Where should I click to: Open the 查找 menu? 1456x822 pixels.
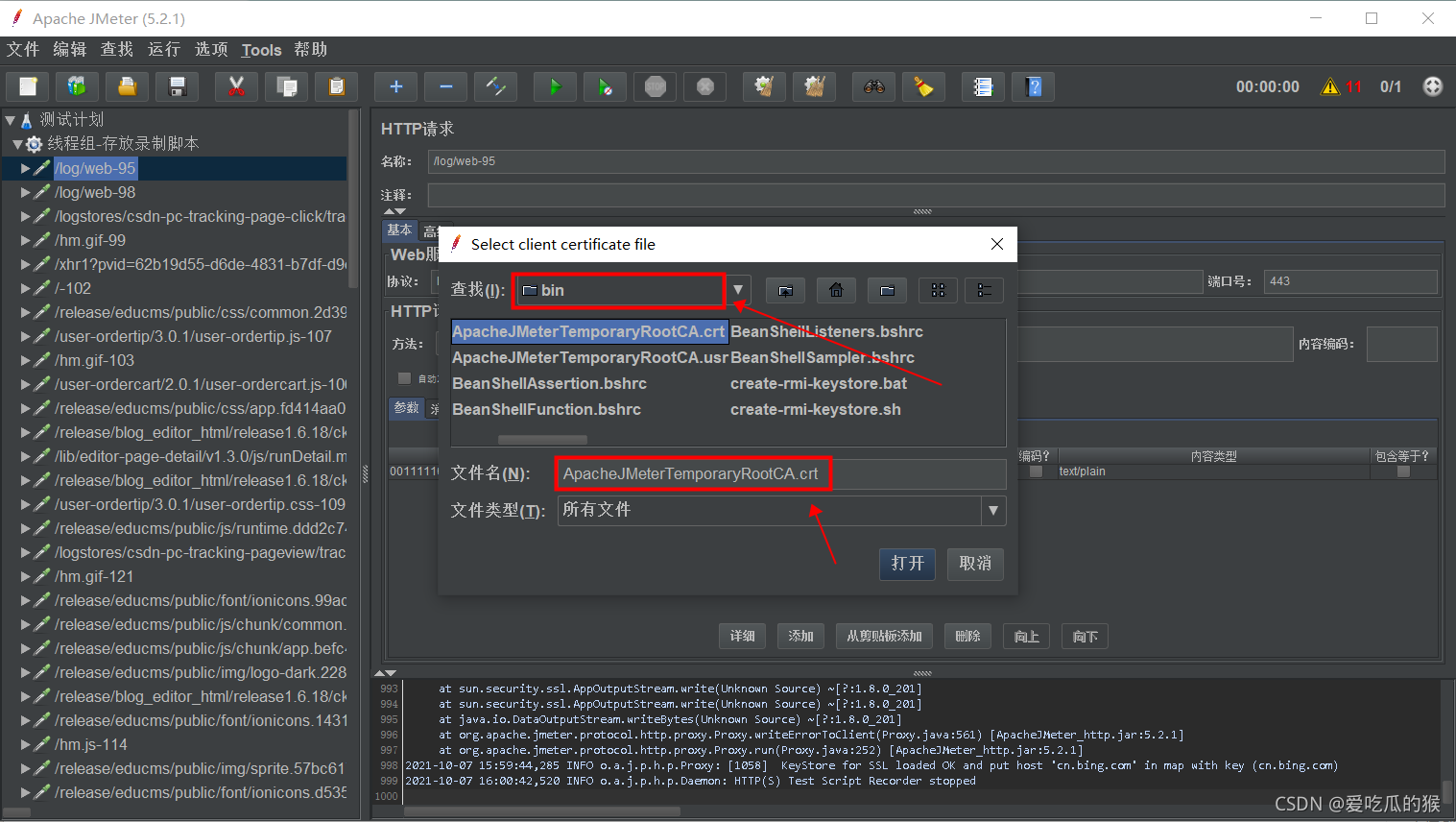point(117,50)
